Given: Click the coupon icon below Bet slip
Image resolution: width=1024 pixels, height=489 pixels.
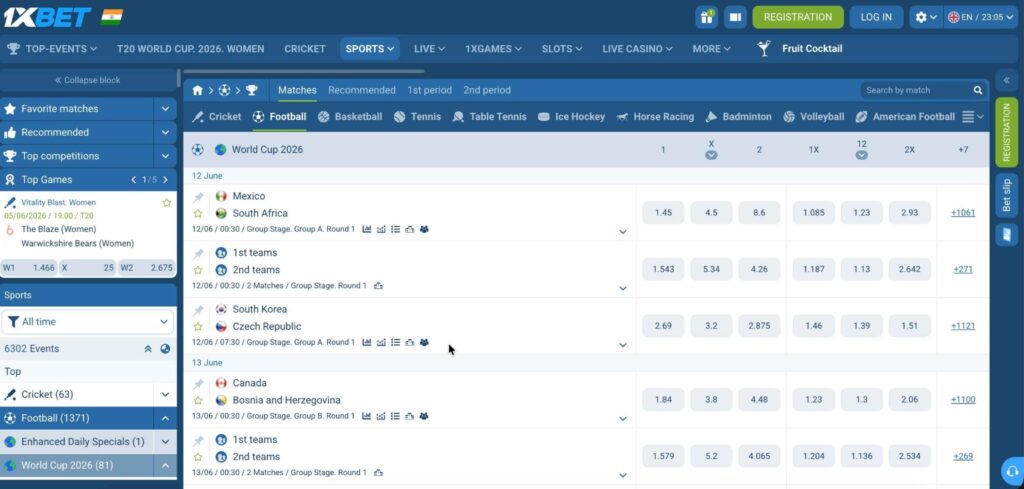Looking at the screenshot, I should [1006, 234].
